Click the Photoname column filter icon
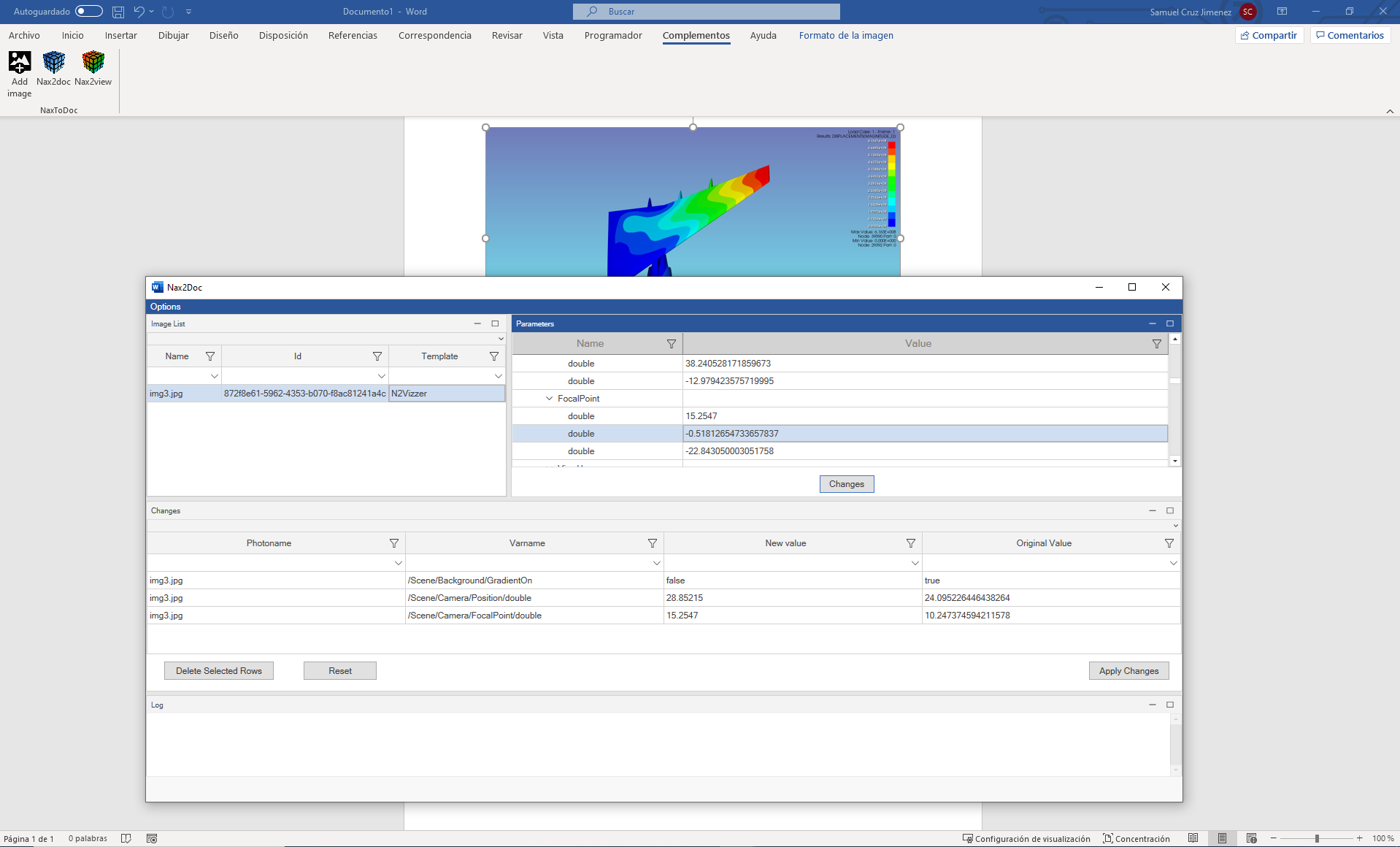The image size is (1400, 847). (x=394, y=543)
